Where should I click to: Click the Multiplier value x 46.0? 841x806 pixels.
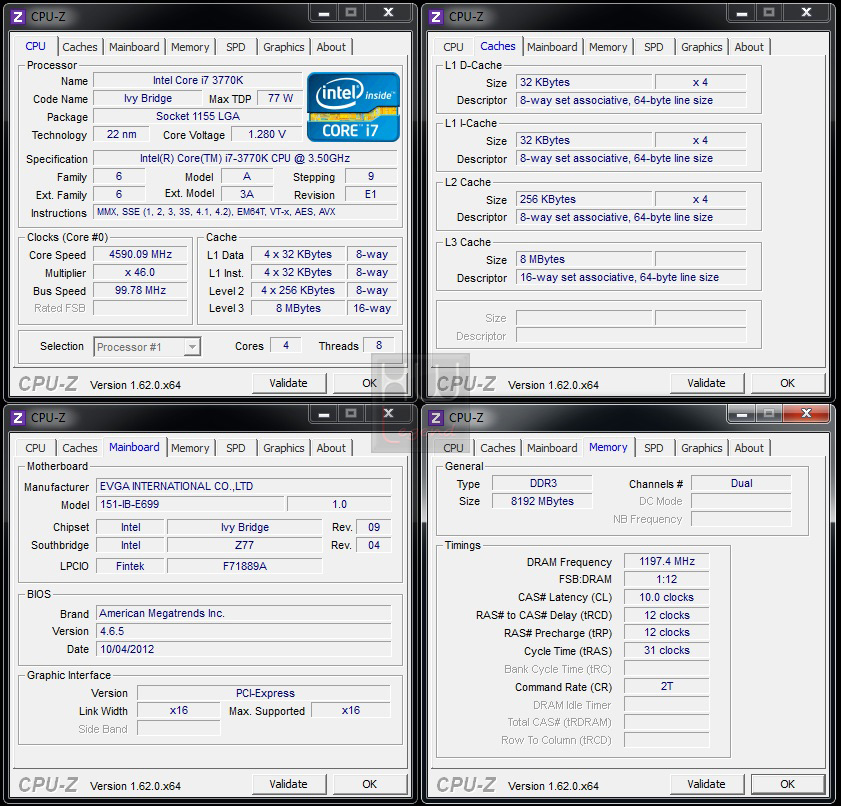141,272
